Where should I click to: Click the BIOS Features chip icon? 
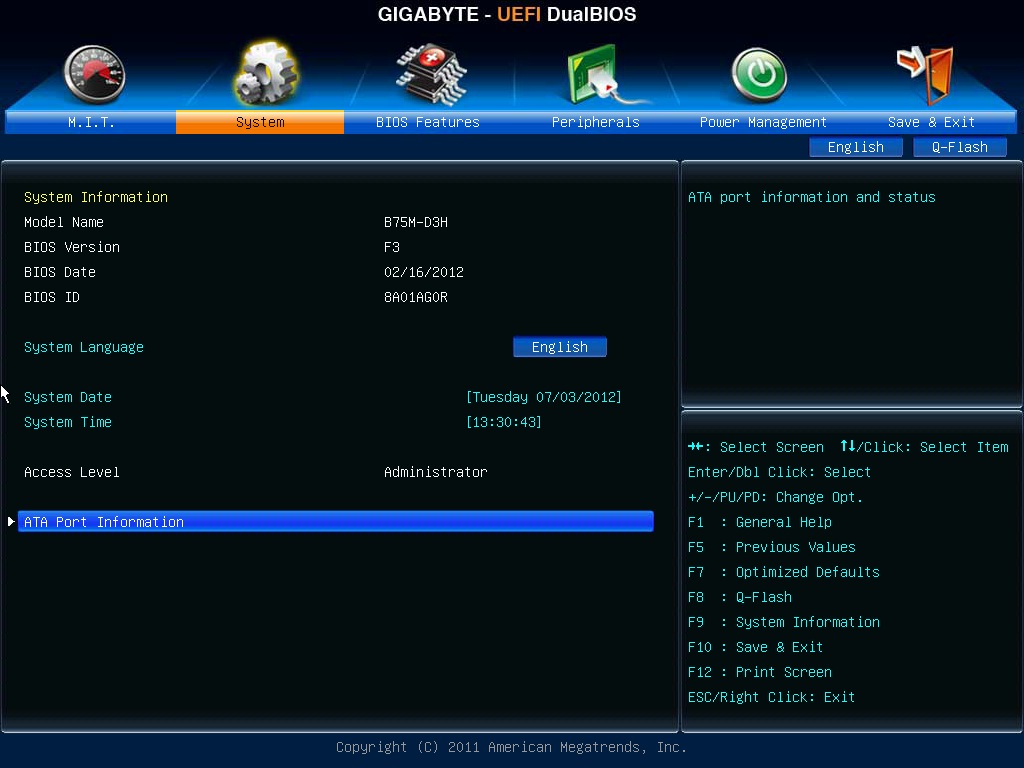(x=431, y=74)
